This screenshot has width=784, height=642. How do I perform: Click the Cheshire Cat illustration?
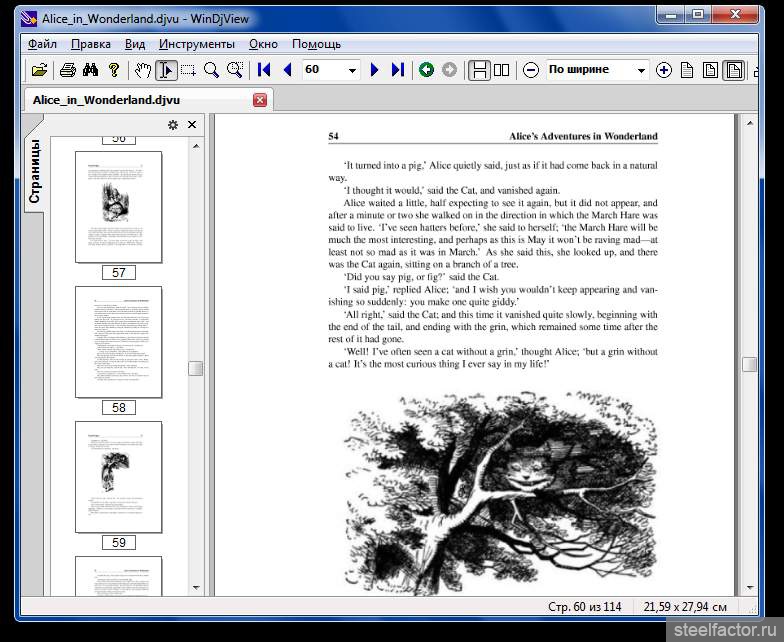500,493
